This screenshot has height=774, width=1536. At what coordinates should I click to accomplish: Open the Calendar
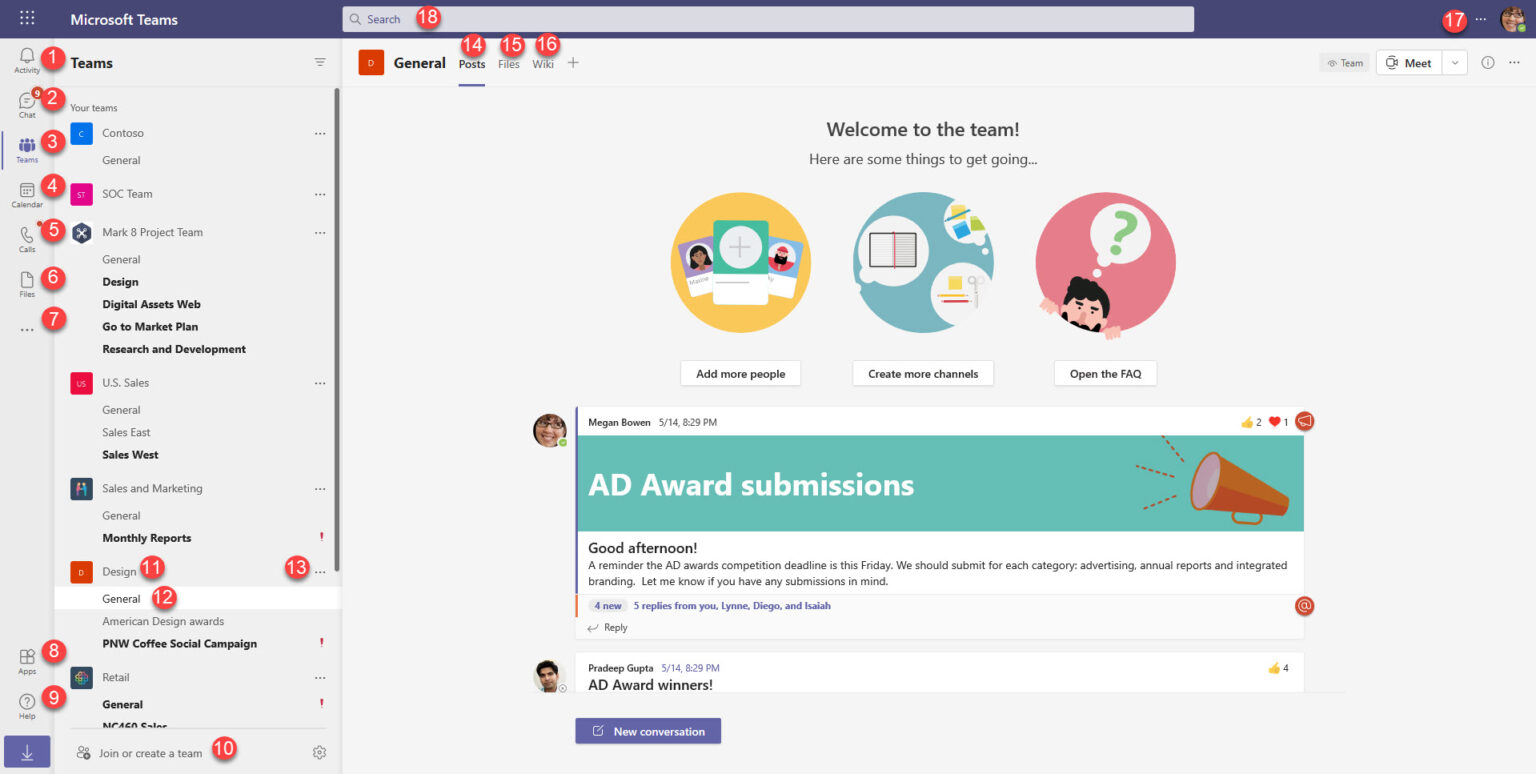pos(26,190)
